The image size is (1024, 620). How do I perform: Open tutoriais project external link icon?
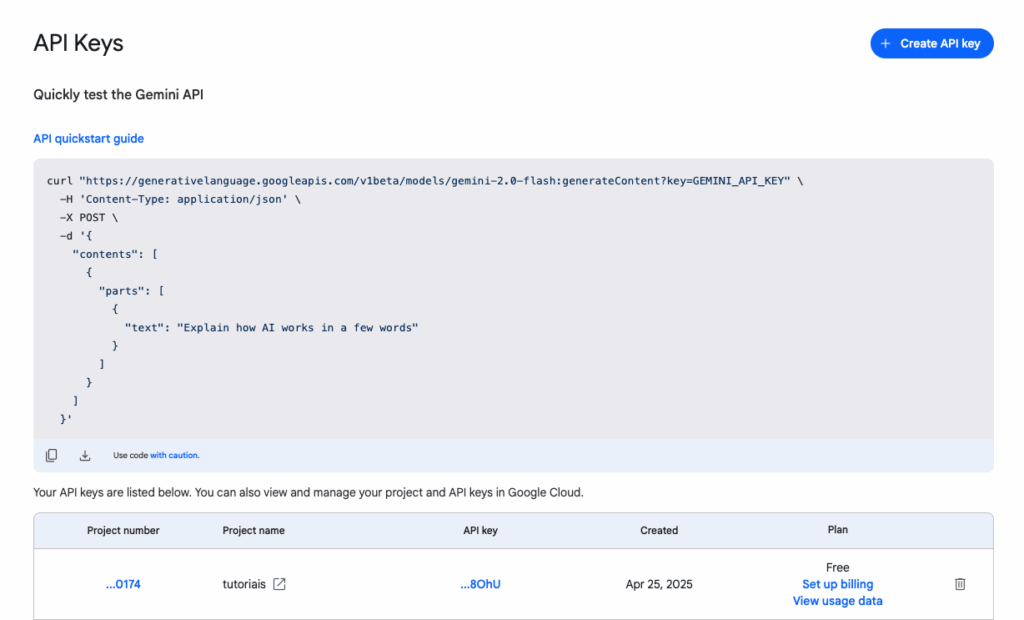coord(280,584)
